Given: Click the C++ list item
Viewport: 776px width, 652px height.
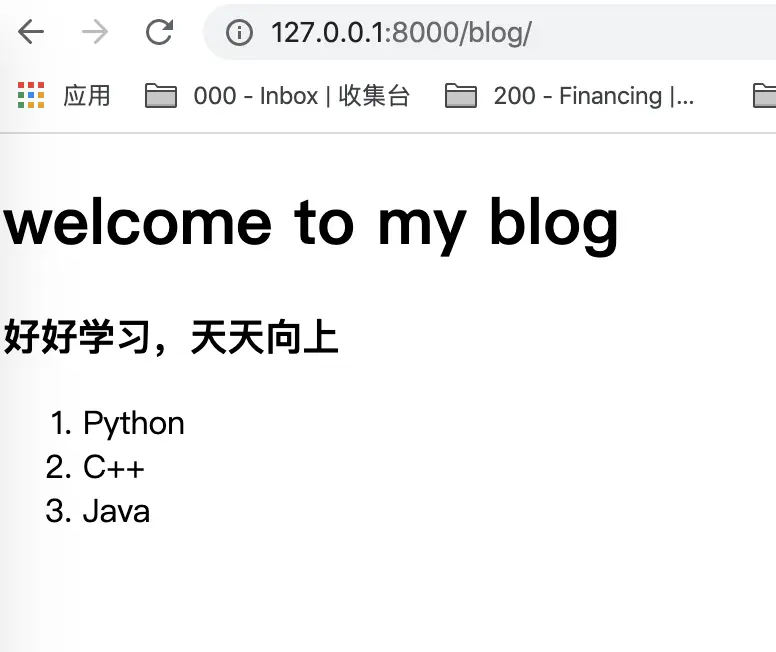Looking at the screenshot, I should 114,467.
